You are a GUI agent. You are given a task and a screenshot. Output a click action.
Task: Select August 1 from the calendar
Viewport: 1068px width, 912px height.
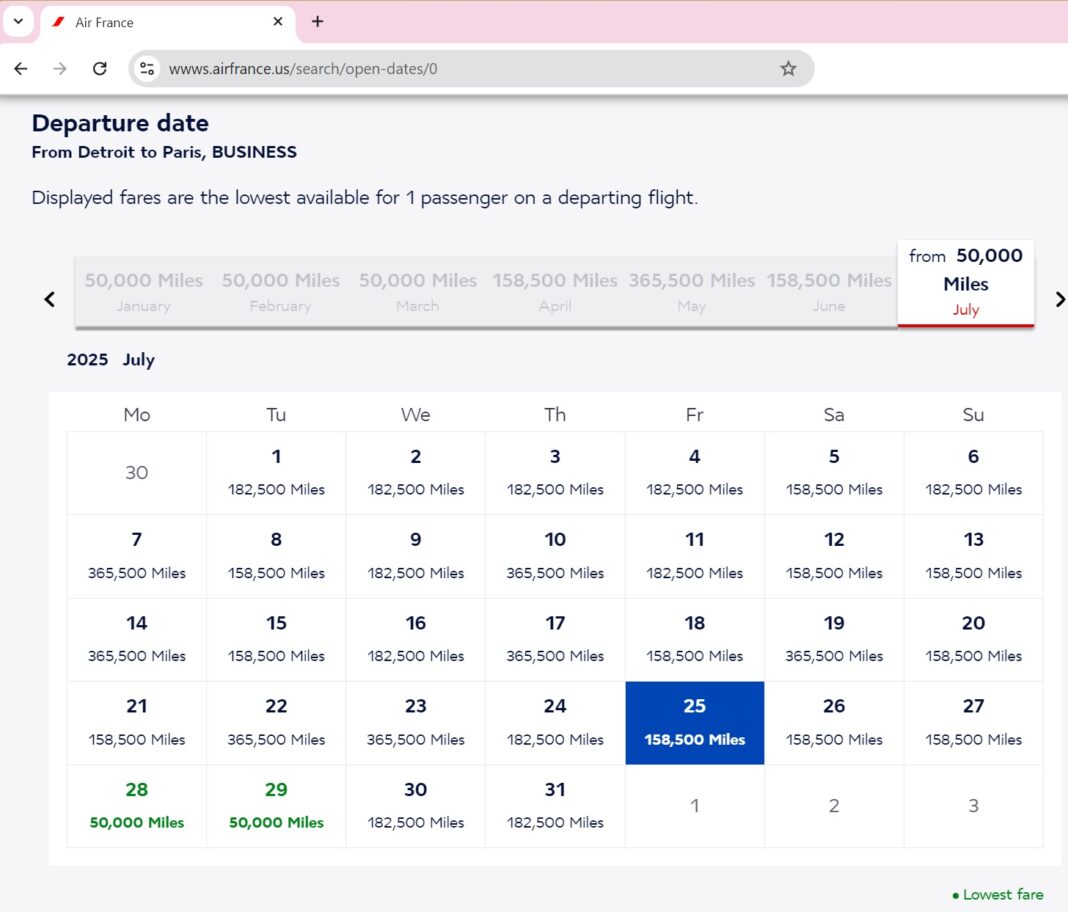[694, 805]
